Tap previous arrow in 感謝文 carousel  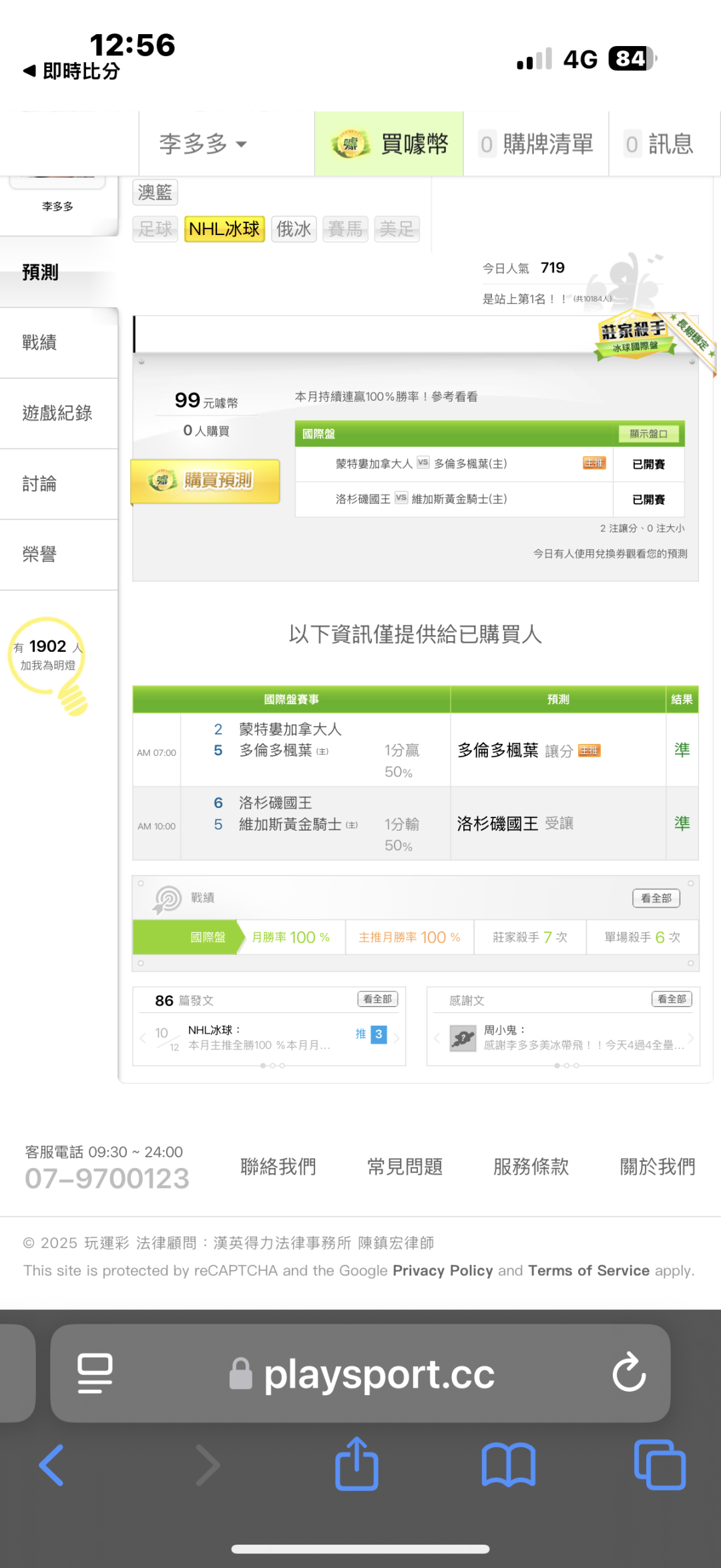(x=437, y=1038)
